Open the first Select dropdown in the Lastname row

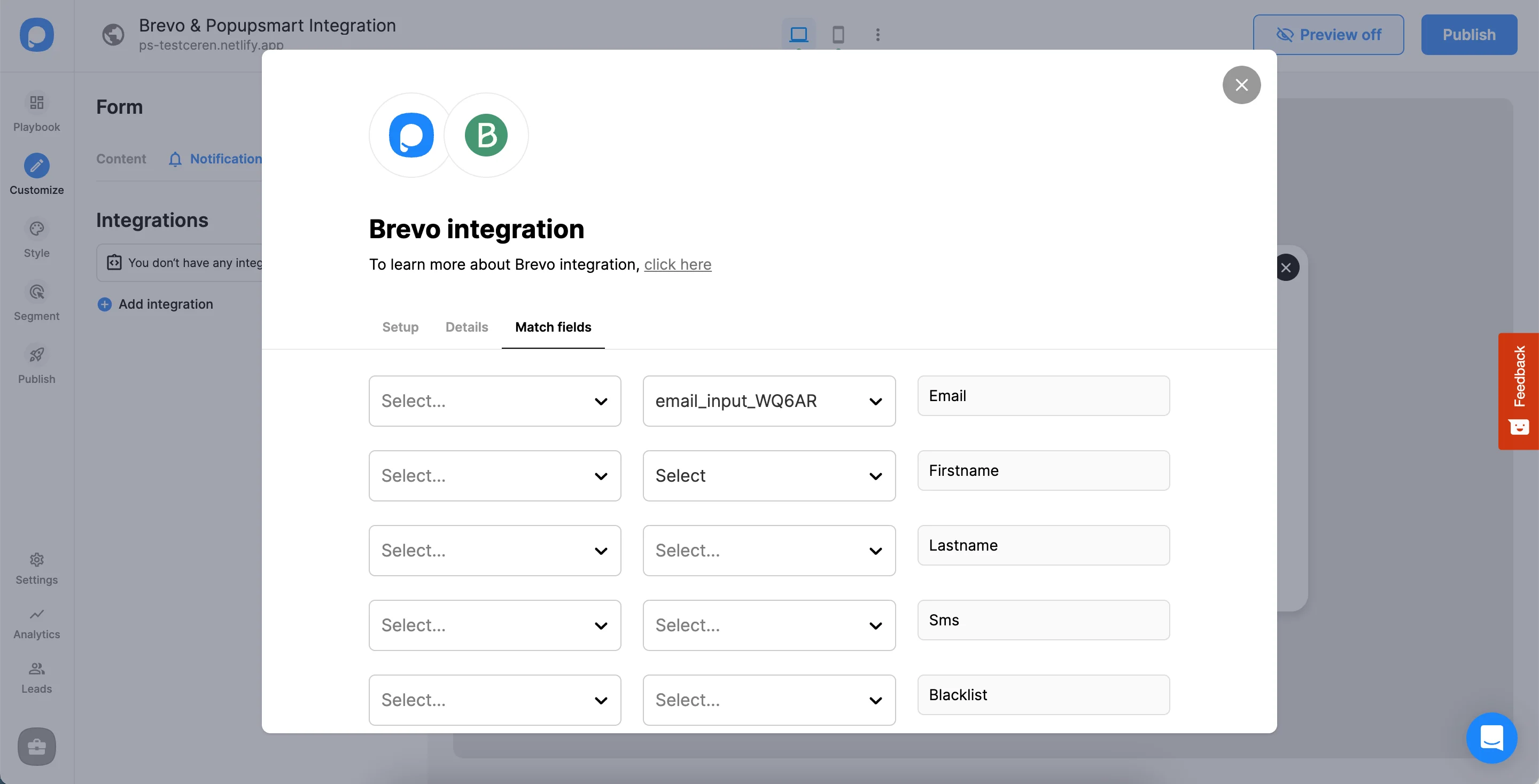click(x=495, y=551)
